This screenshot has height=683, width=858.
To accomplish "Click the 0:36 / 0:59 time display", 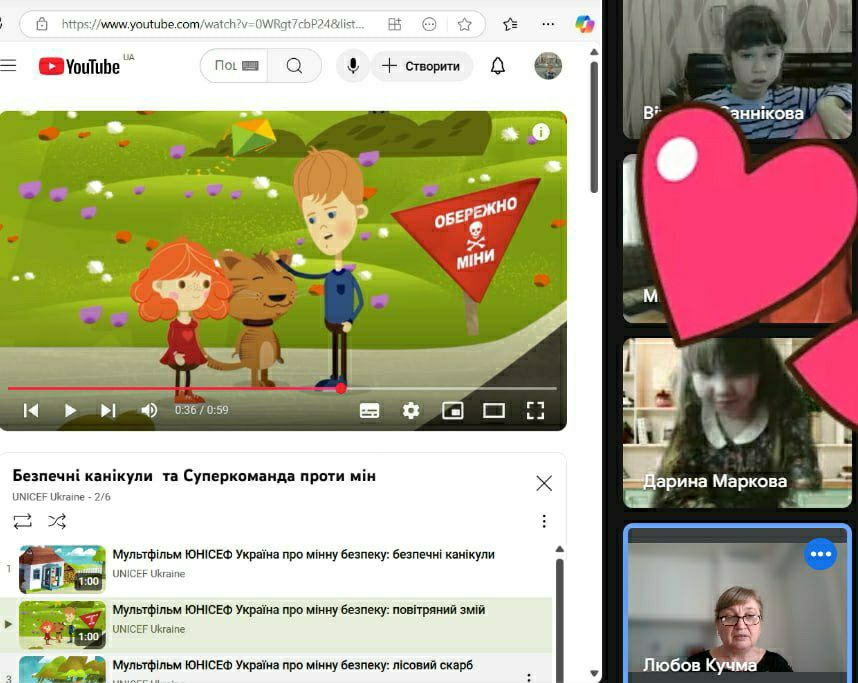I will point(201,410).
